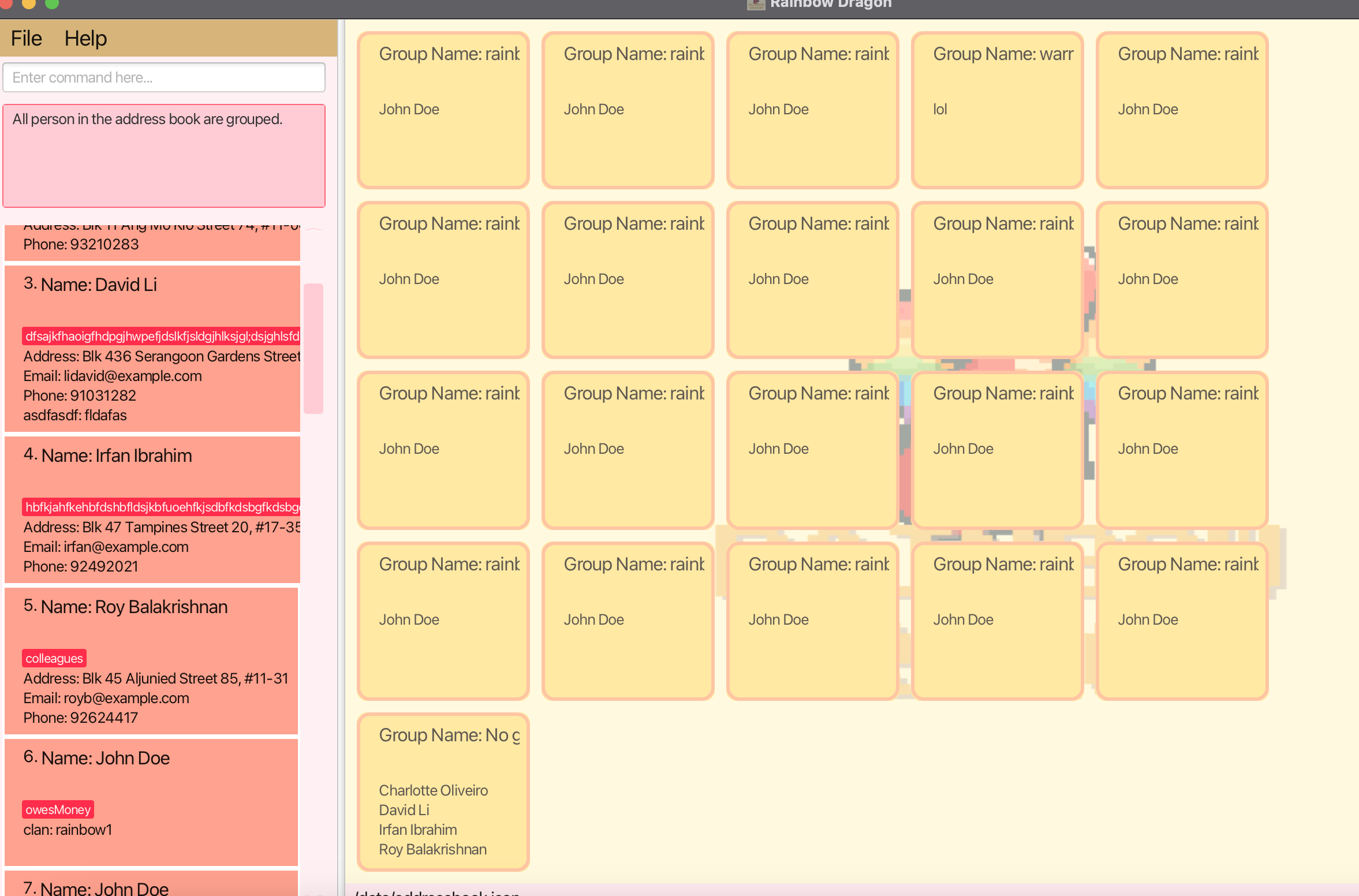
Task: Click the scroll-up arrow of person list
Action: [313, 230]
